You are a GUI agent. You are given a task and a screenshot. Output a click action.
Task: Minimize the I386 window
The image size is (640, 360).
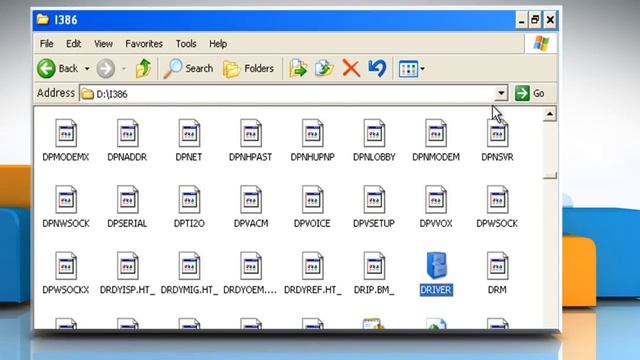click(521, 20)
